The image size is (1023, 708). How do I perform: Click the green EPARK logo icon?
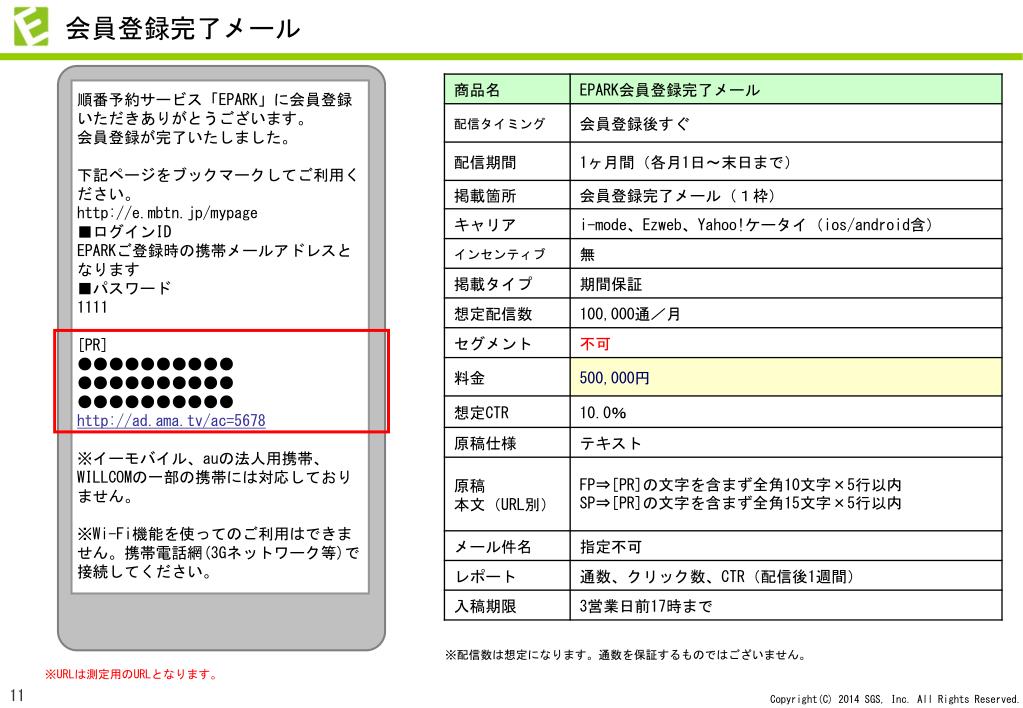tap(31, 26)
